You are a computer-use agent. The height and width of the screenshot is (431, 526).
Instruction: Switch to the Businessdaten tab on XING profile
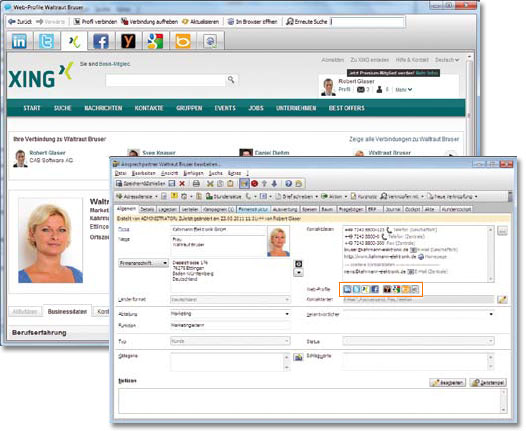[67, 312]
